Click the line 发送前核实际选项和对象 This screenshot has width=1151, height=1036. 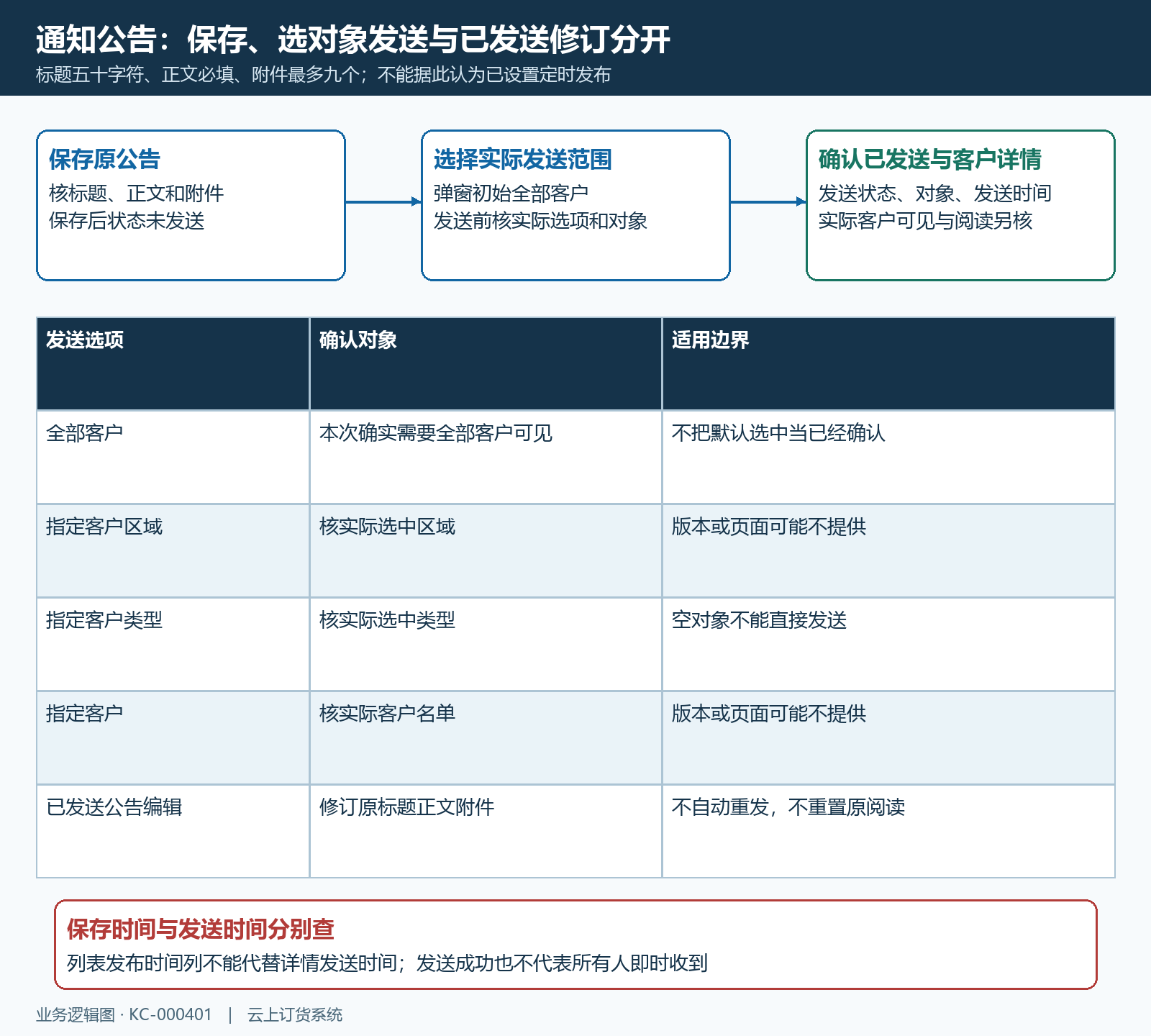point(540,221)
